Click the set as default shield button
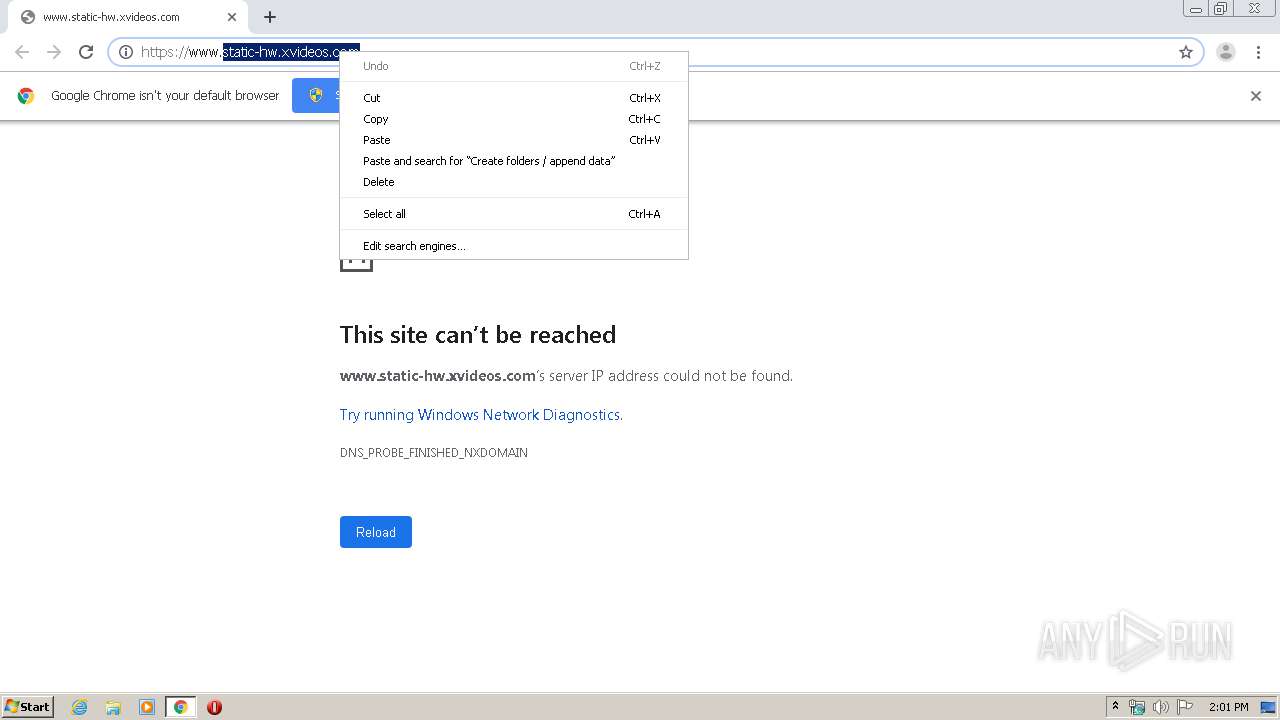This screenshot has width=1280, height=720. coord(316,96)
